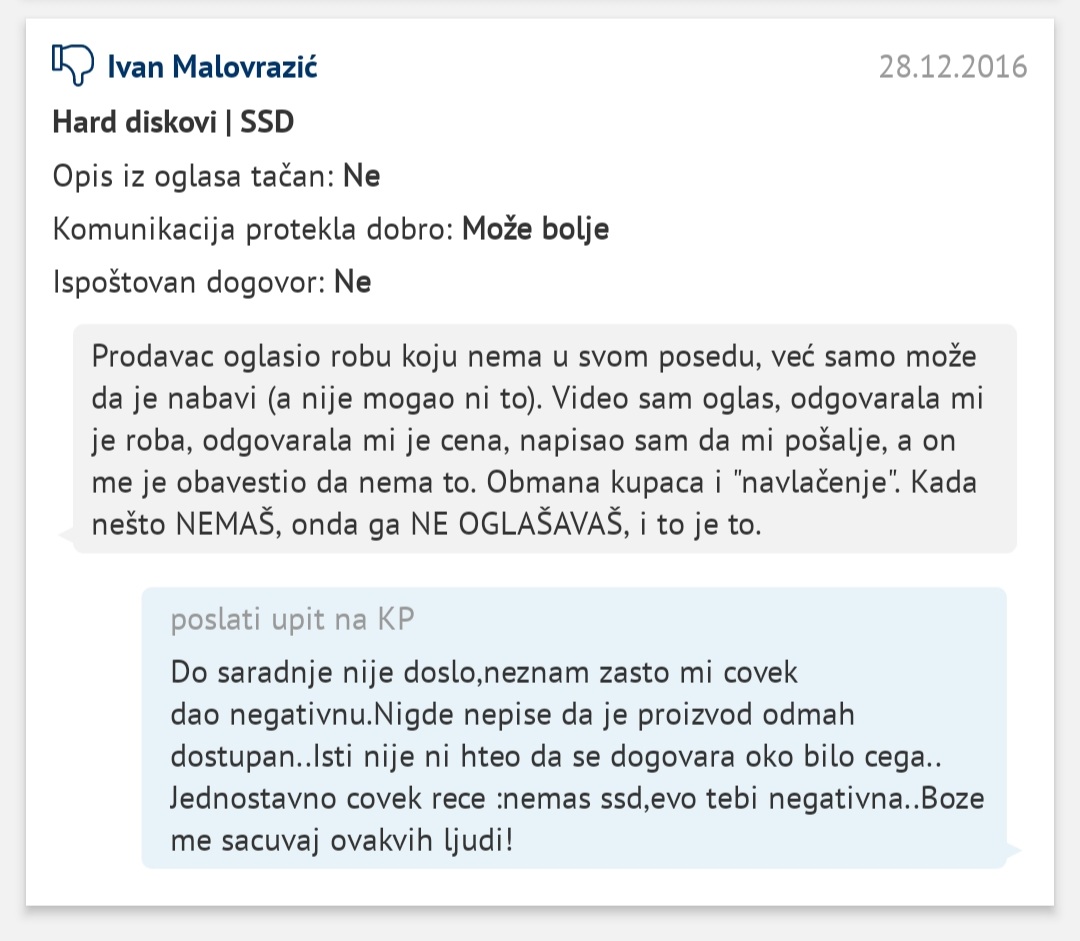Click the review date 28.12.2016
The image size is (1080, 941).
pos(953,67)
